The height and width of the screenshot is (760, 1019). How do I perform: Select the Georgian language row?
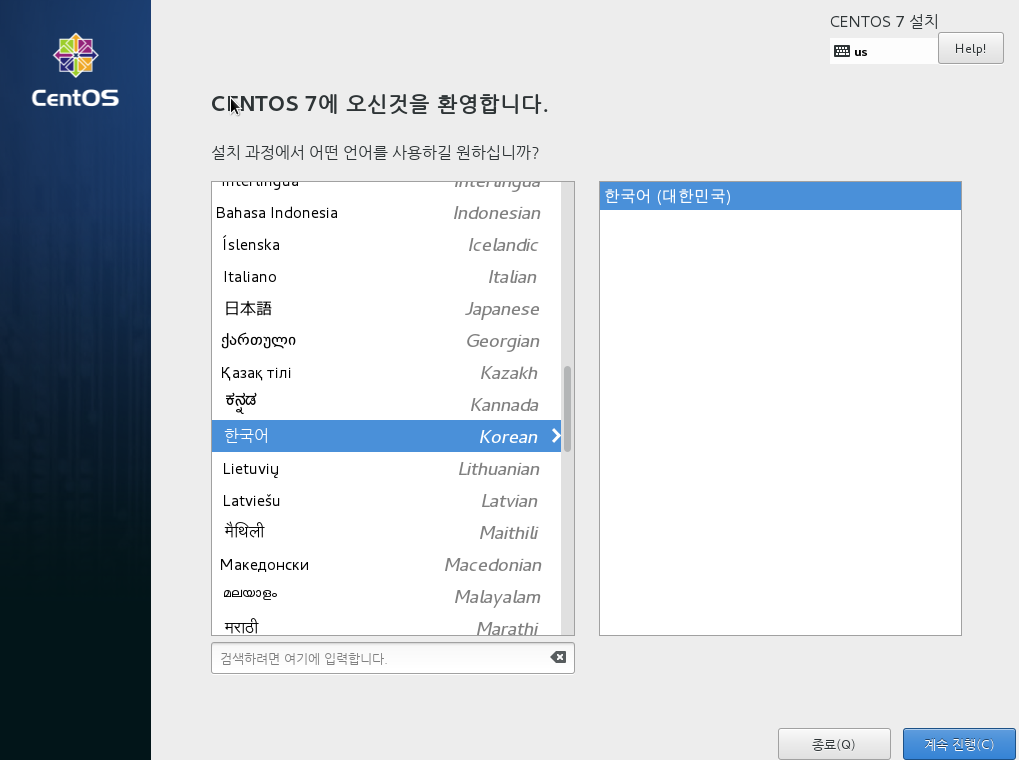tap(386, 340)
